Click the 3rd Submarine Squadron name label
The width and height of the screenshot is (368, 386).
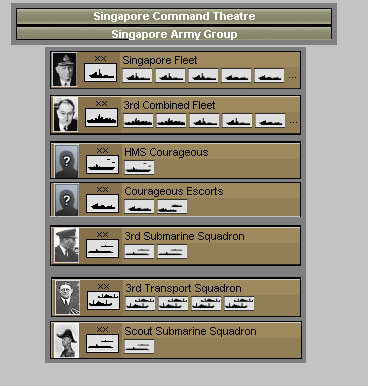click(184, 236)
